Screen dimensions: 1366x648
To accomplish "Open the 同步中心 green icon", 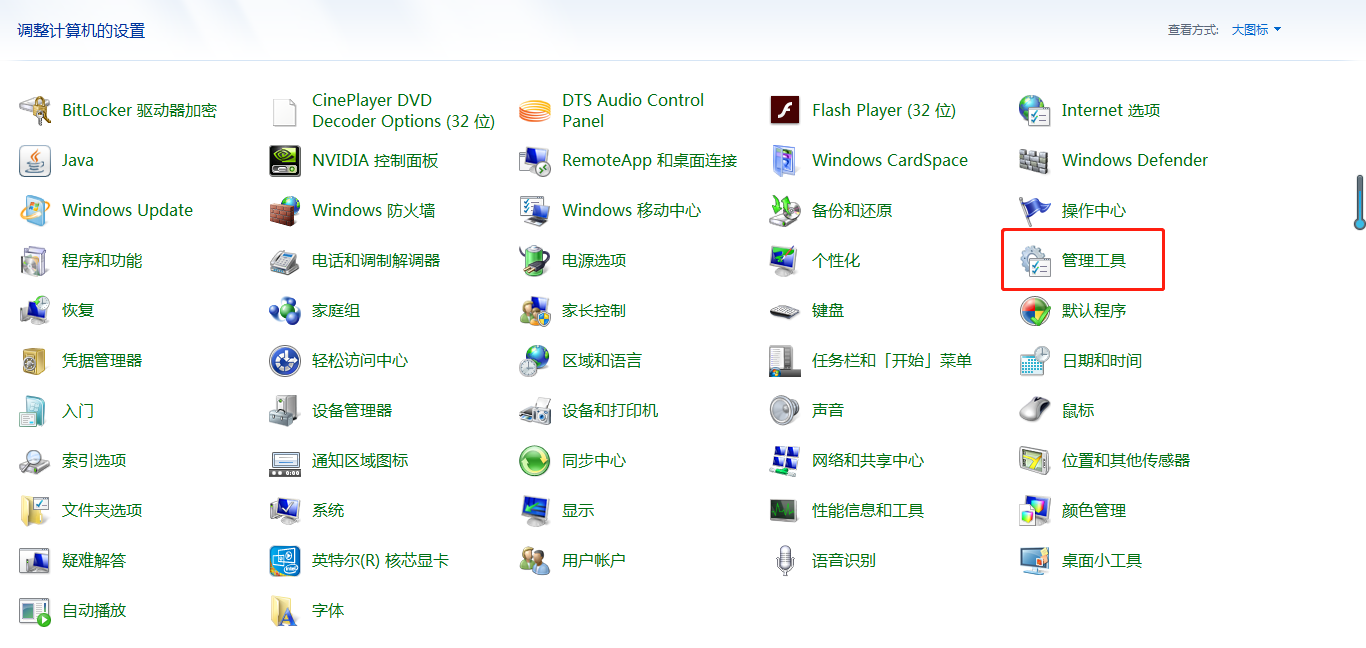I will pyautogui.click(x=535, y=460).
